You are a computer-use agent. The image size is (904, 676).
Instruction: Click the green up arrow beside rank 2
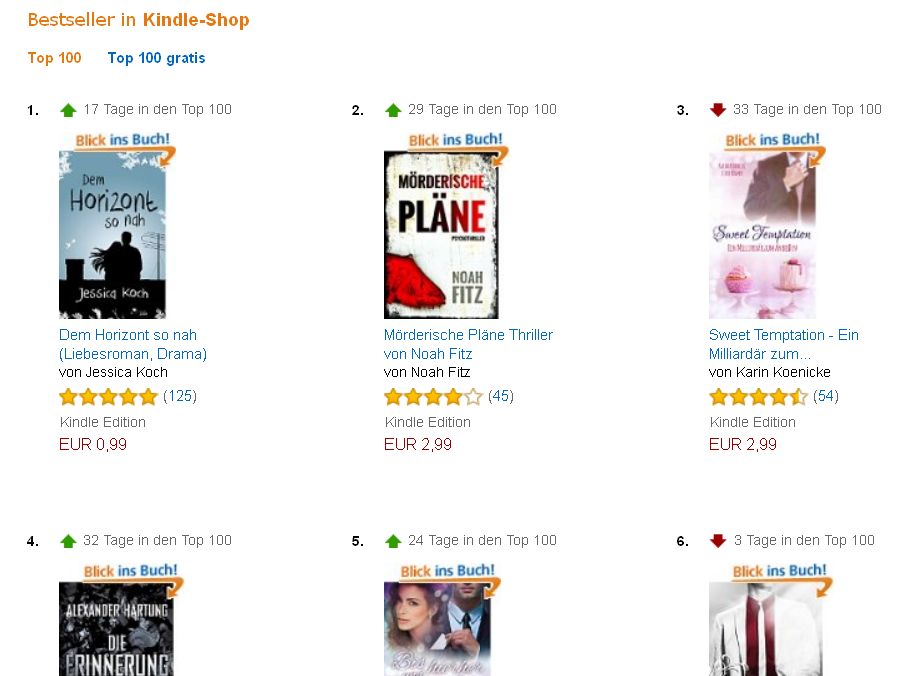(393, 110)
